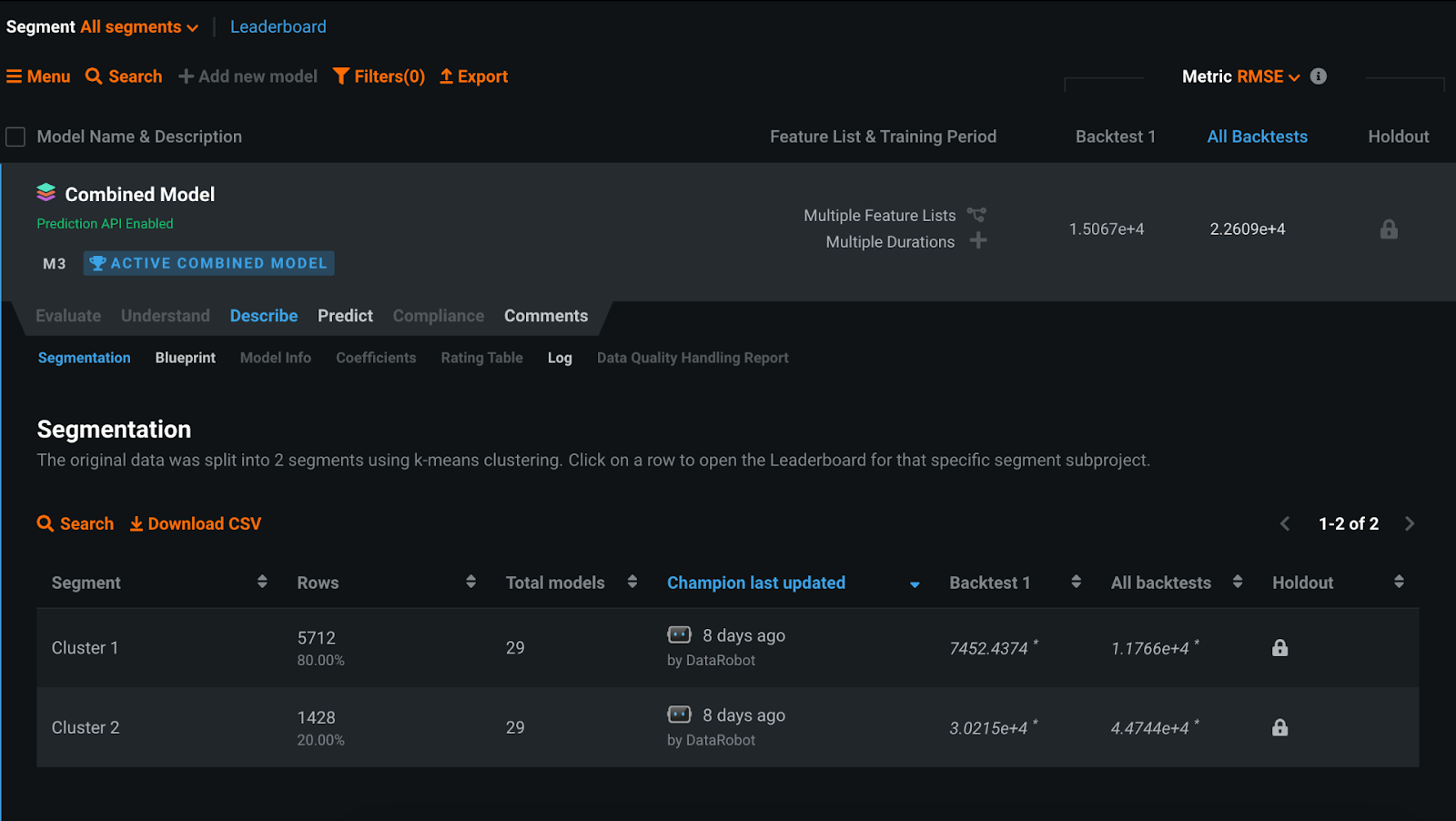This screenshot has width=1456, height=821.
Task: Open the hamburger Menu
Action: (x=38, y=76)
